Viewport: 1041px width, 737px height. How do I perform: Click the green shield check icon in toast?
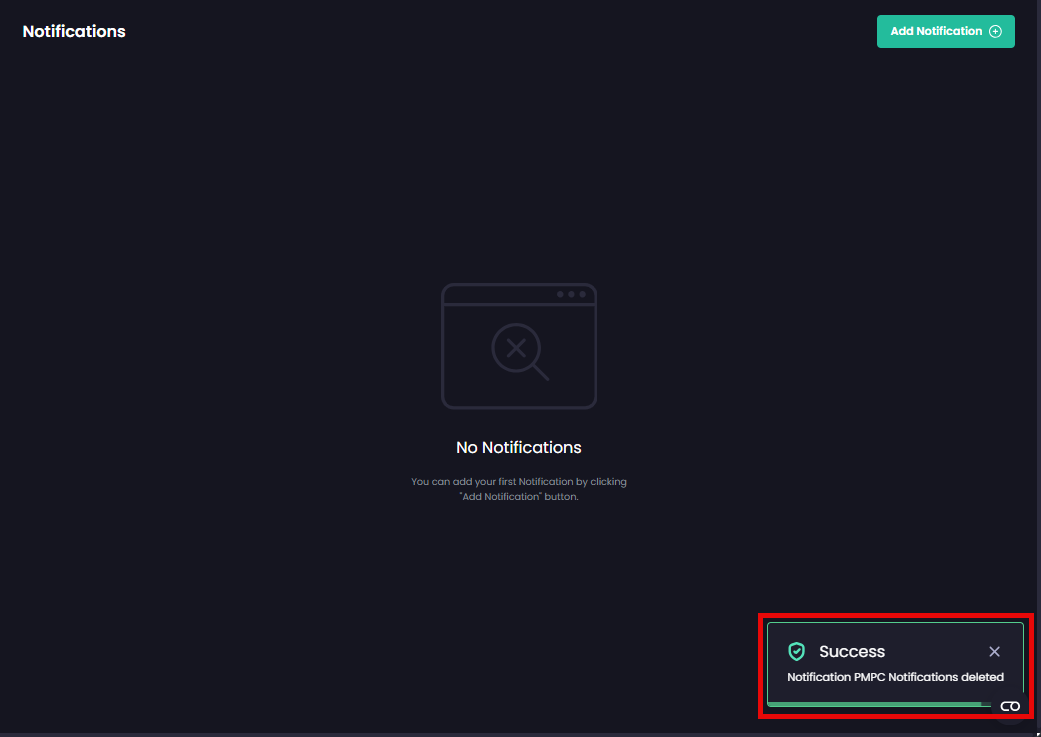pos(797,651)
